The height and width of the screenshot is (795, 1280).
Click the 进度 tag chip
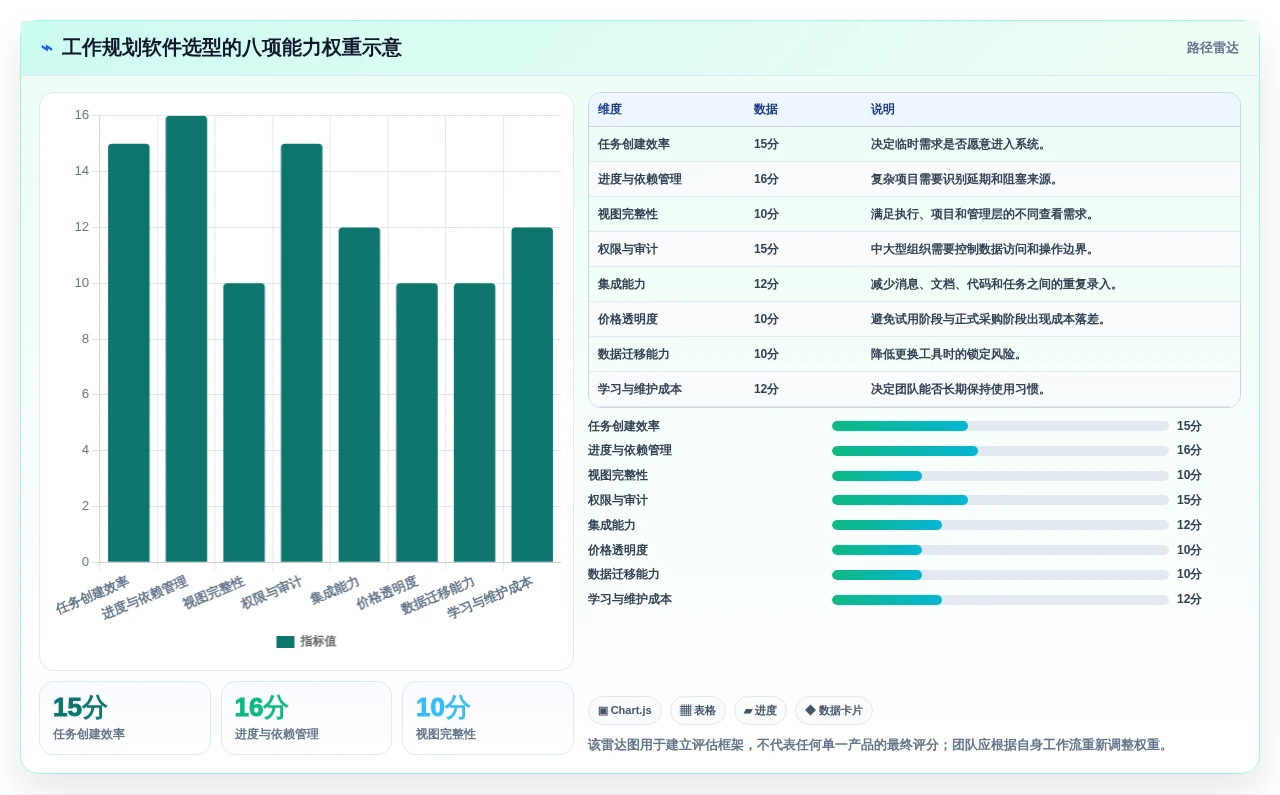760,711
